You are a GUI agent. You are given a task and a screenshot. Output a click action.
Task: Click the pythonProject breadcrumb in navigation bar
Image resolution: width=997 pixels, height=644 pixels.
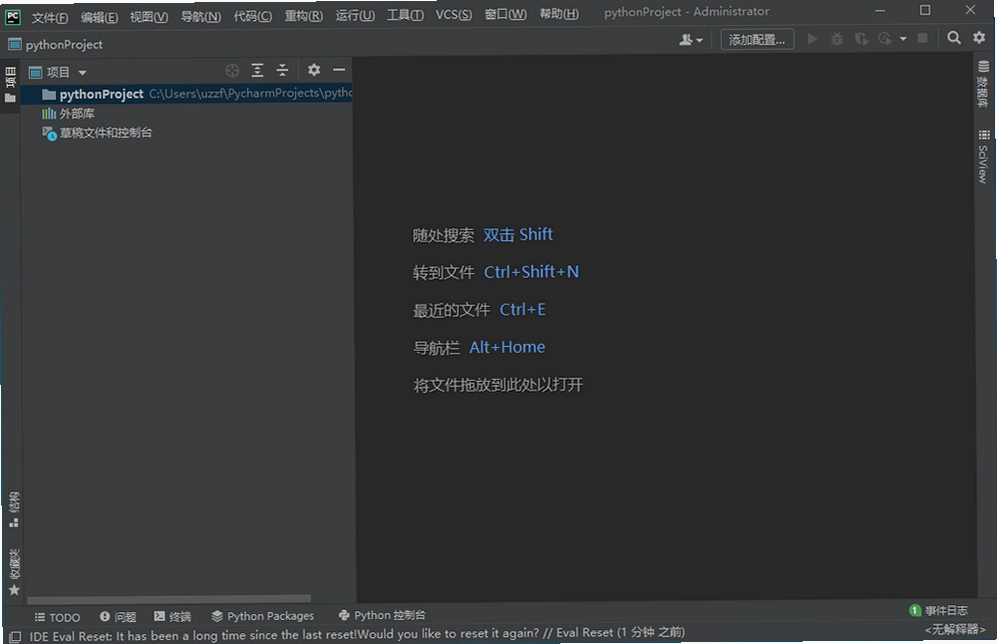pos(55,45)
